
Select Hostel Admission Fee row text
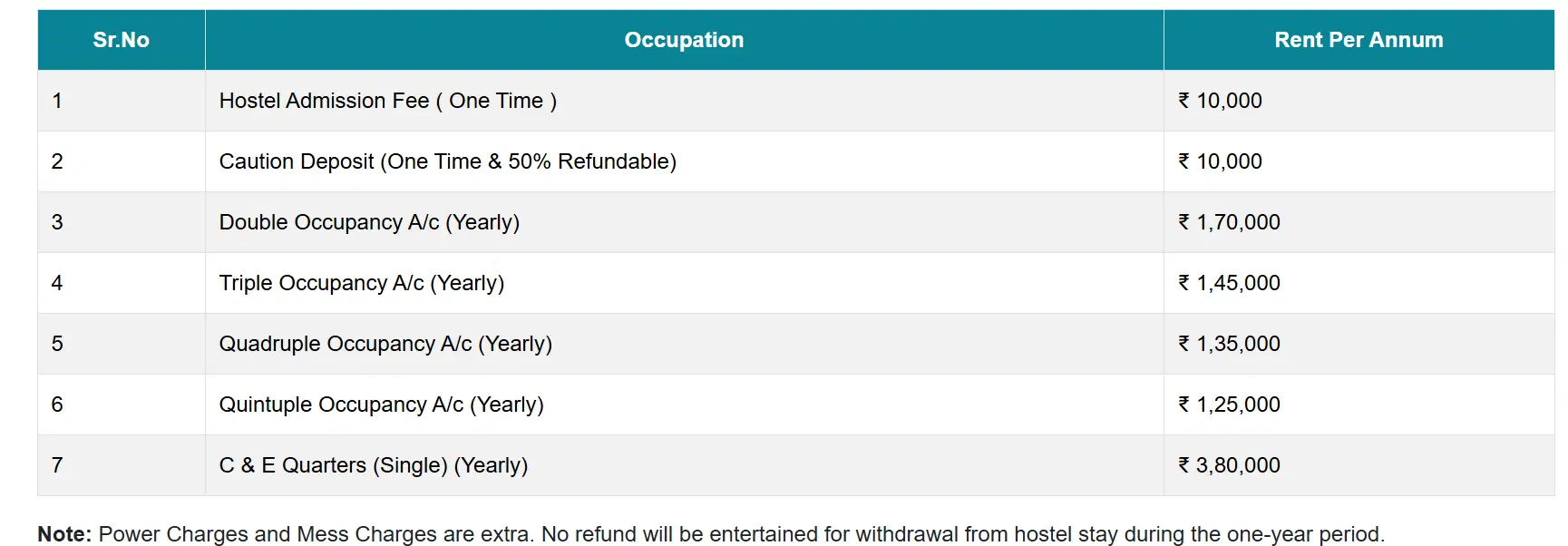[x=387, y=101]
